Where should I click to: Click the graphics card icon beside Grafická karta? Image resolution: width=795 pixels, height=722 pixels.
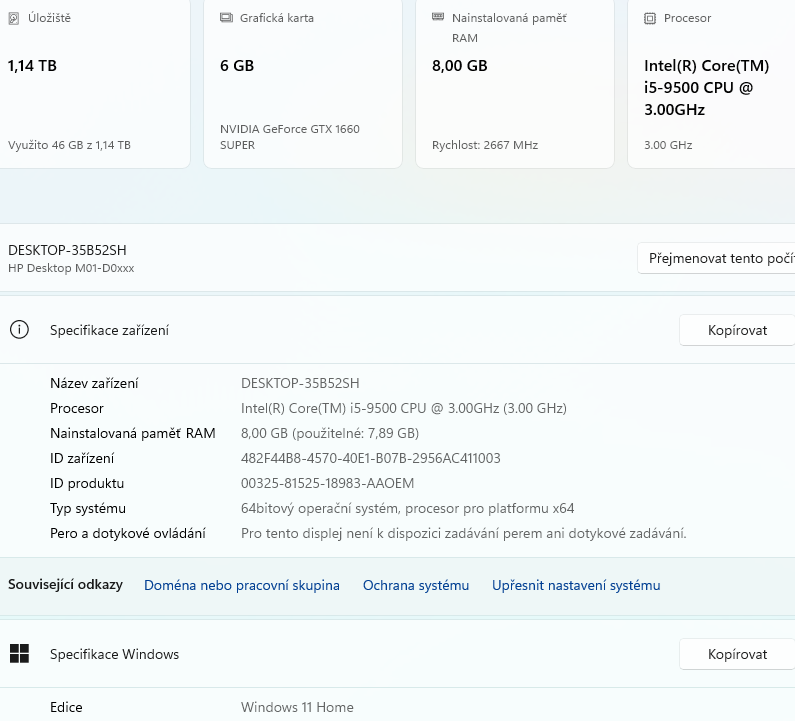(x=226, y=18)
